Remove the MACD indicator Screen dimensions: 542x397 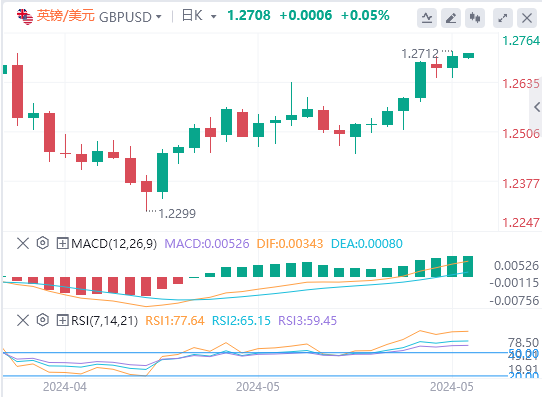(x=23, y=244)
